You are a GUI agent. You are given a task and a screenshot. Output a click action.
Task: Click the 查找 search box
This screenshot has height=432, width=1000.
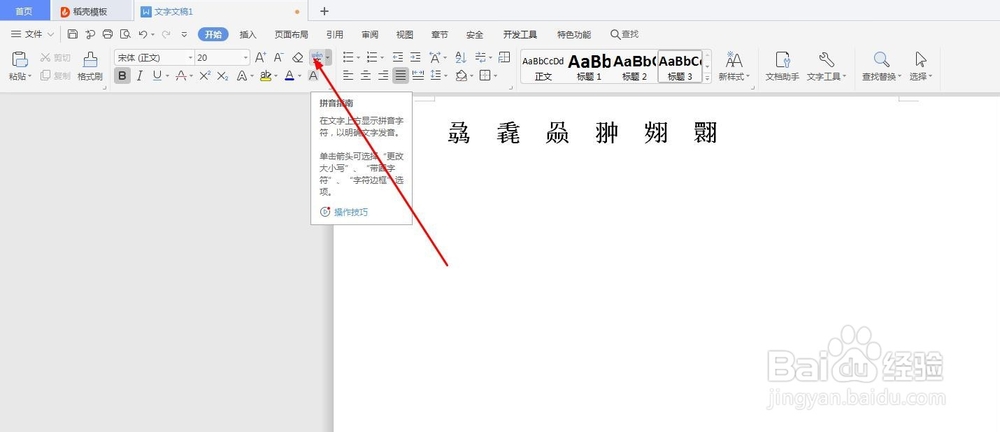coord(624,34)
